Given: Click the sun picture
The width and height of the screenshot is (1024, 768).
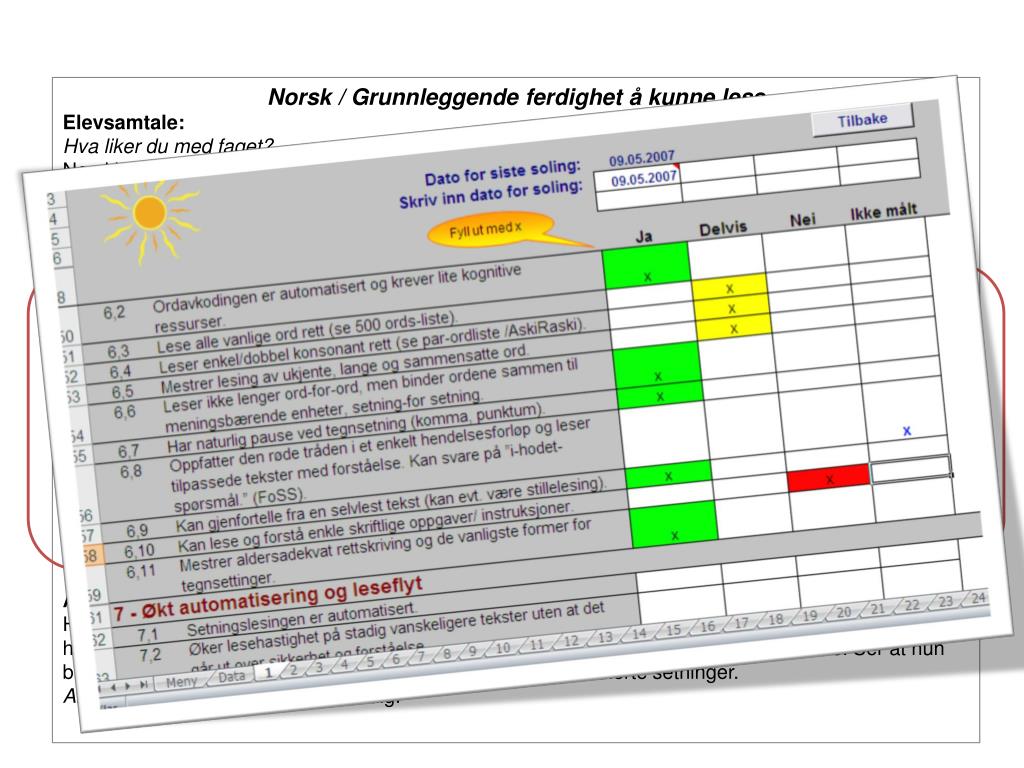Looking at the screenshot, I should [x=149, y=217].
